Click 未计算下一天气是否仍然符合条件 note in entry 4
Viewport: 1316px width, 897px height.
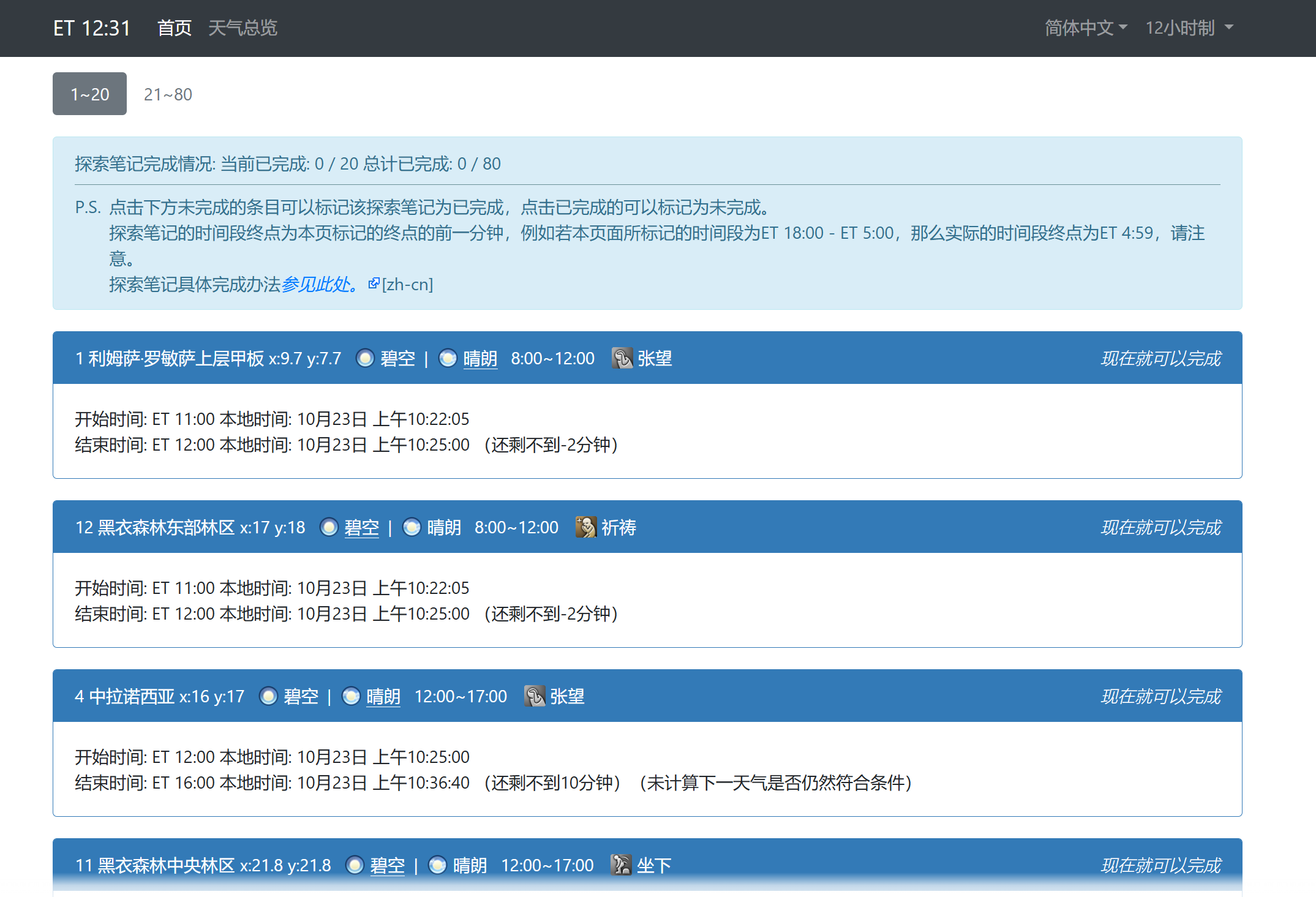click(x=776, y=783)
